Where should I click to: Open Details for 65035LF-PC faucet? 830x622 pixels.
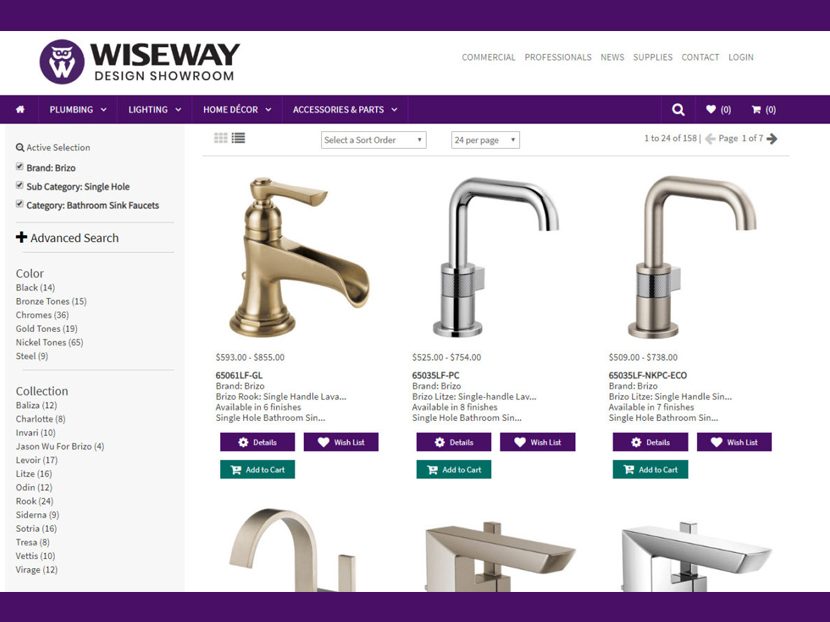(454, 442)
